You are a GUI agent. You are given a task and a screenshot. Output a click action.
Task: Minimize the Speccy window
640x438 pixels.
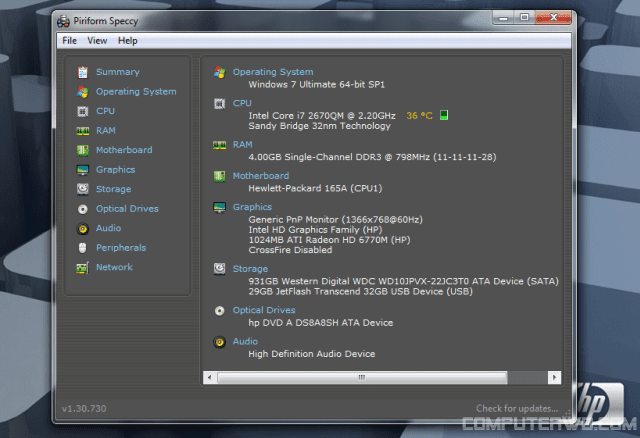click(x=503, y=18)
